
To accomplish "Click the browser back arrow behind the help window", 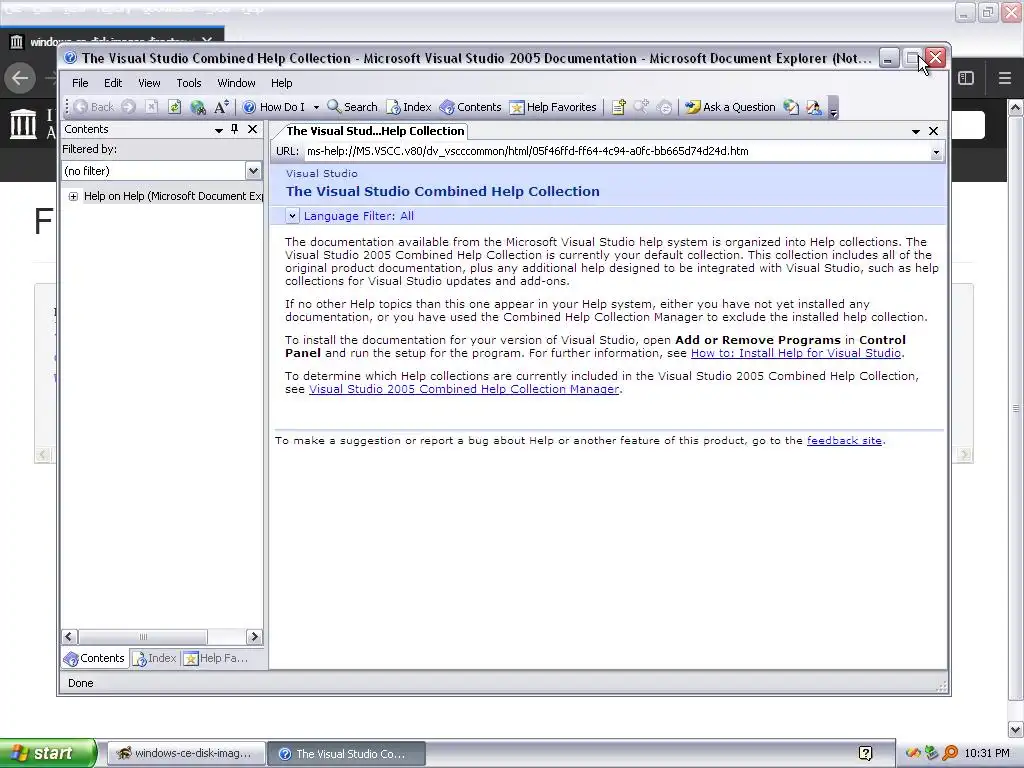I will click(20, 78).
